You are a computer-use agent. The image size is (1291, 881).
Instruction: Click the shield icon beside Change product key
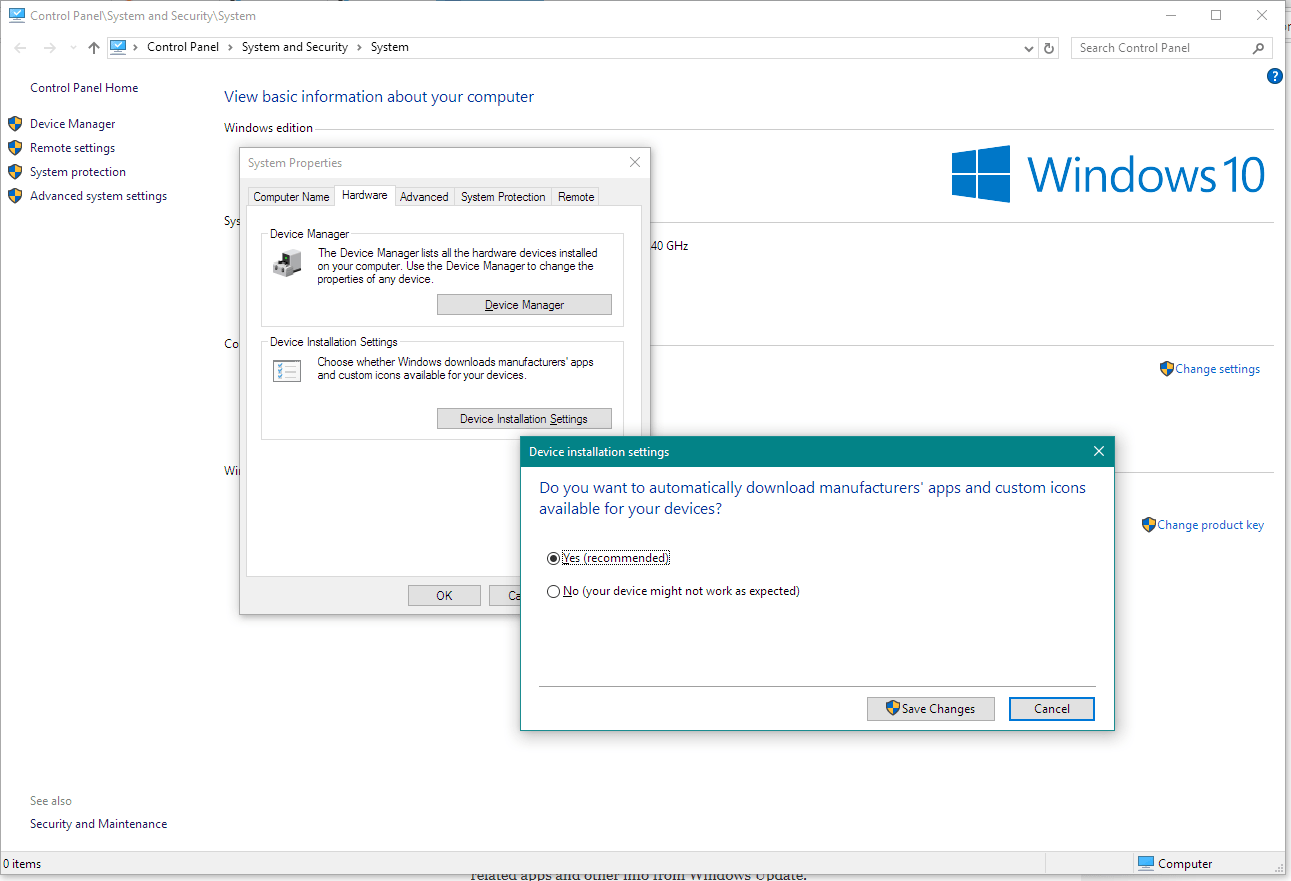point(1149,524)
